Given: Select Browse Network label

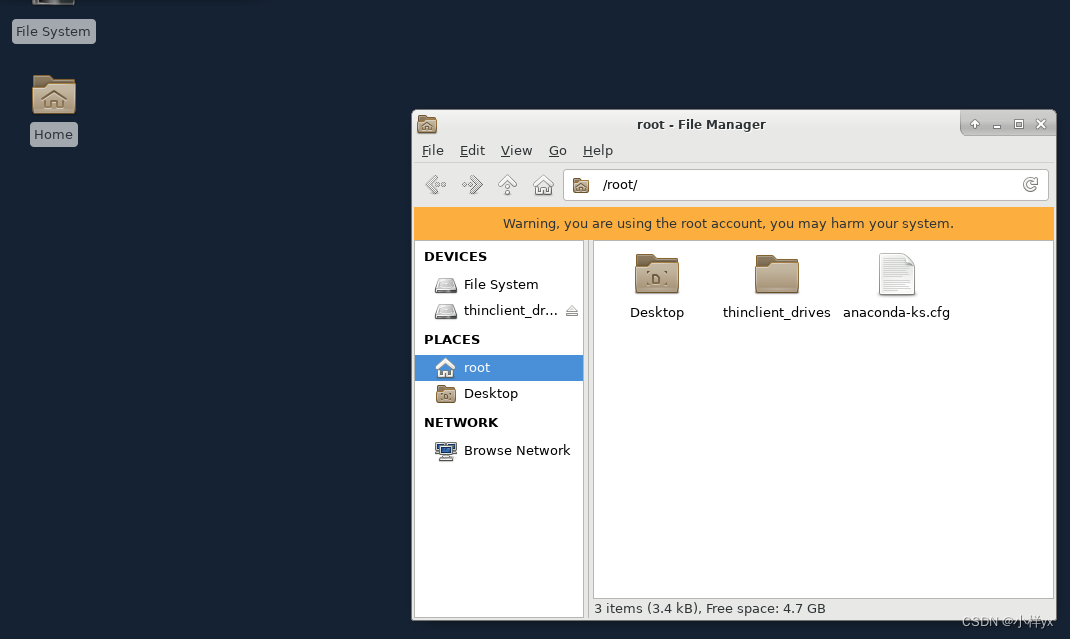Looking at the screenshot, I should [x=517, y=451].
